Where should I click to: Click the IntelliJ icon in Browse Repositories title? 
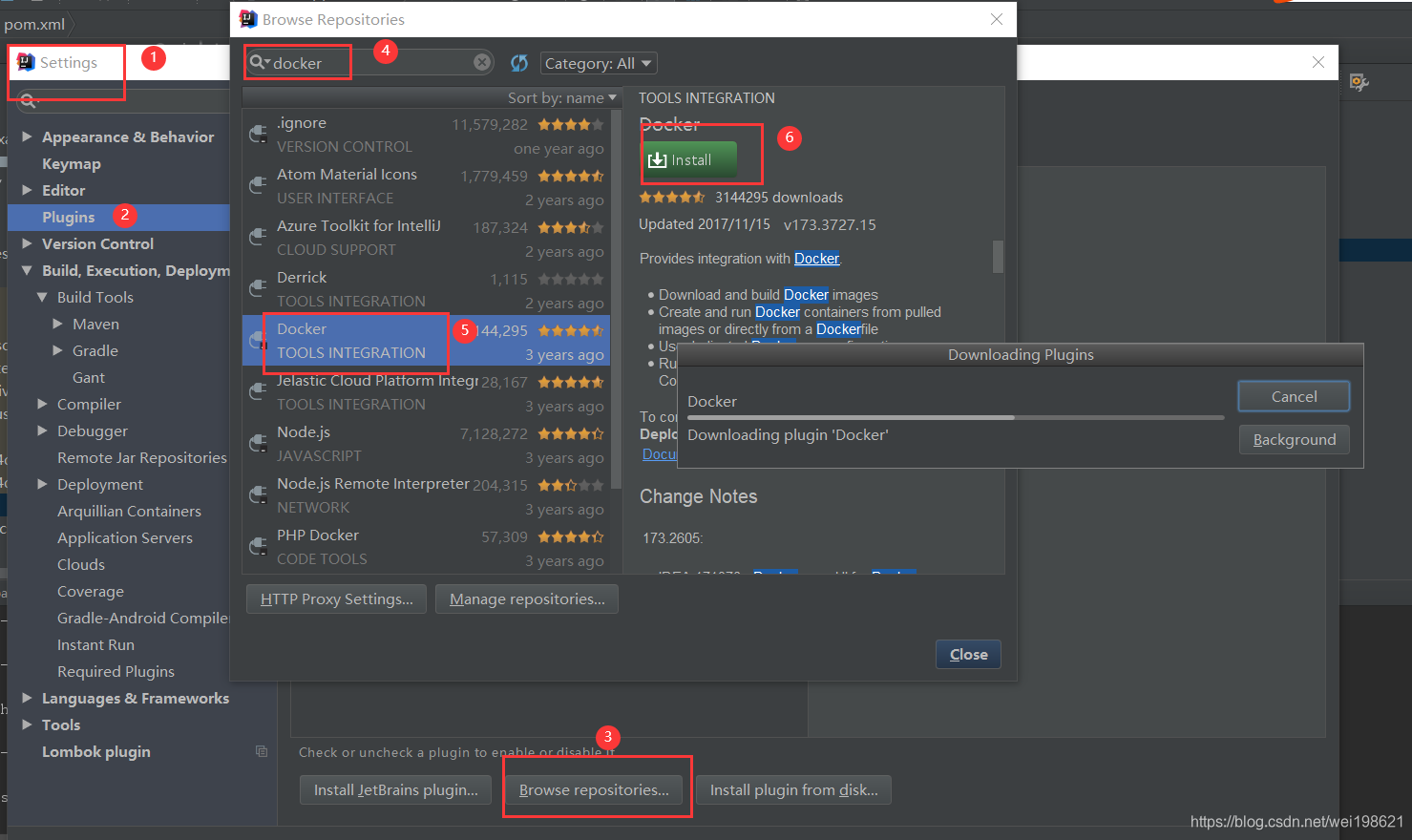click(248, 19)
